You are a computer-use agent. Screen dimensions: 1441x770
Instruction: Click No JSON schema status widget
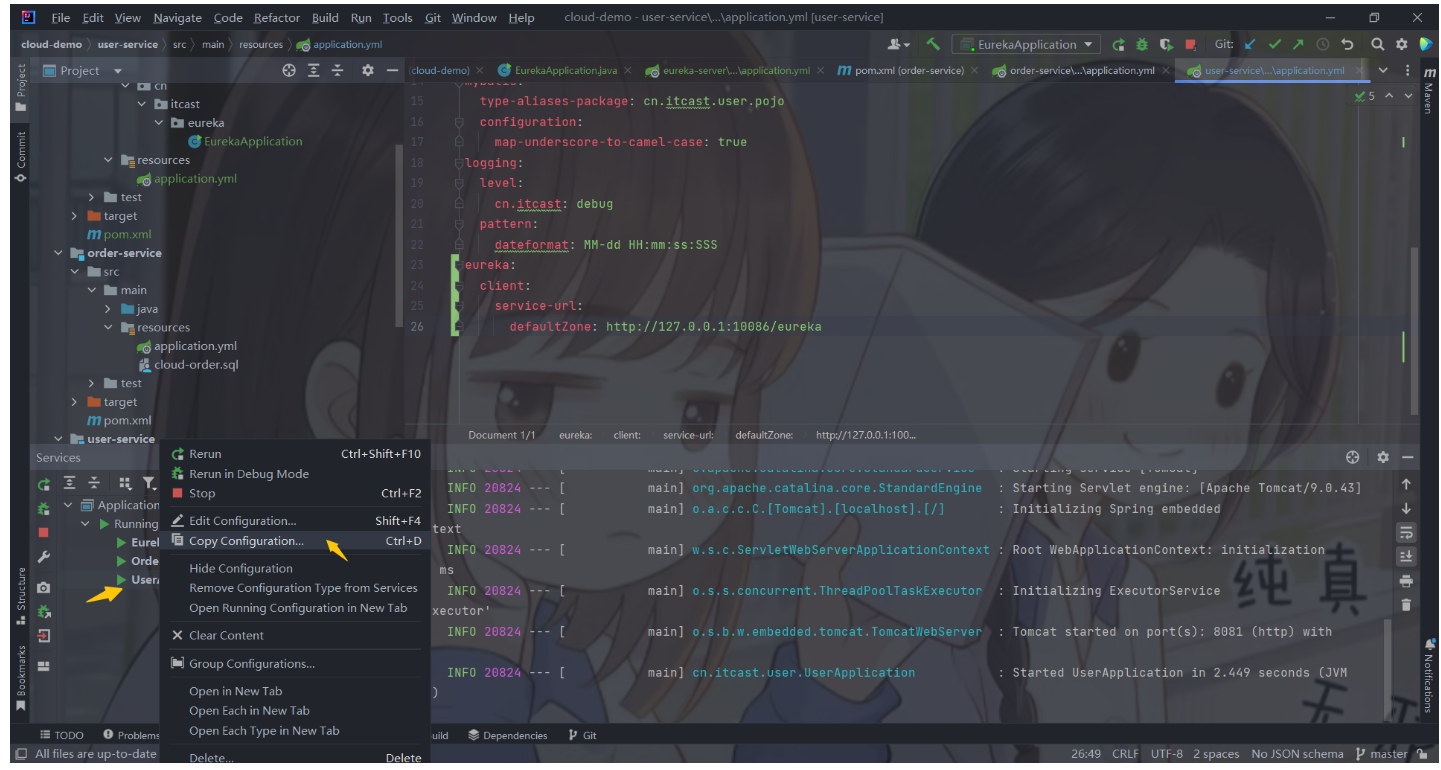click(1297, 754)
